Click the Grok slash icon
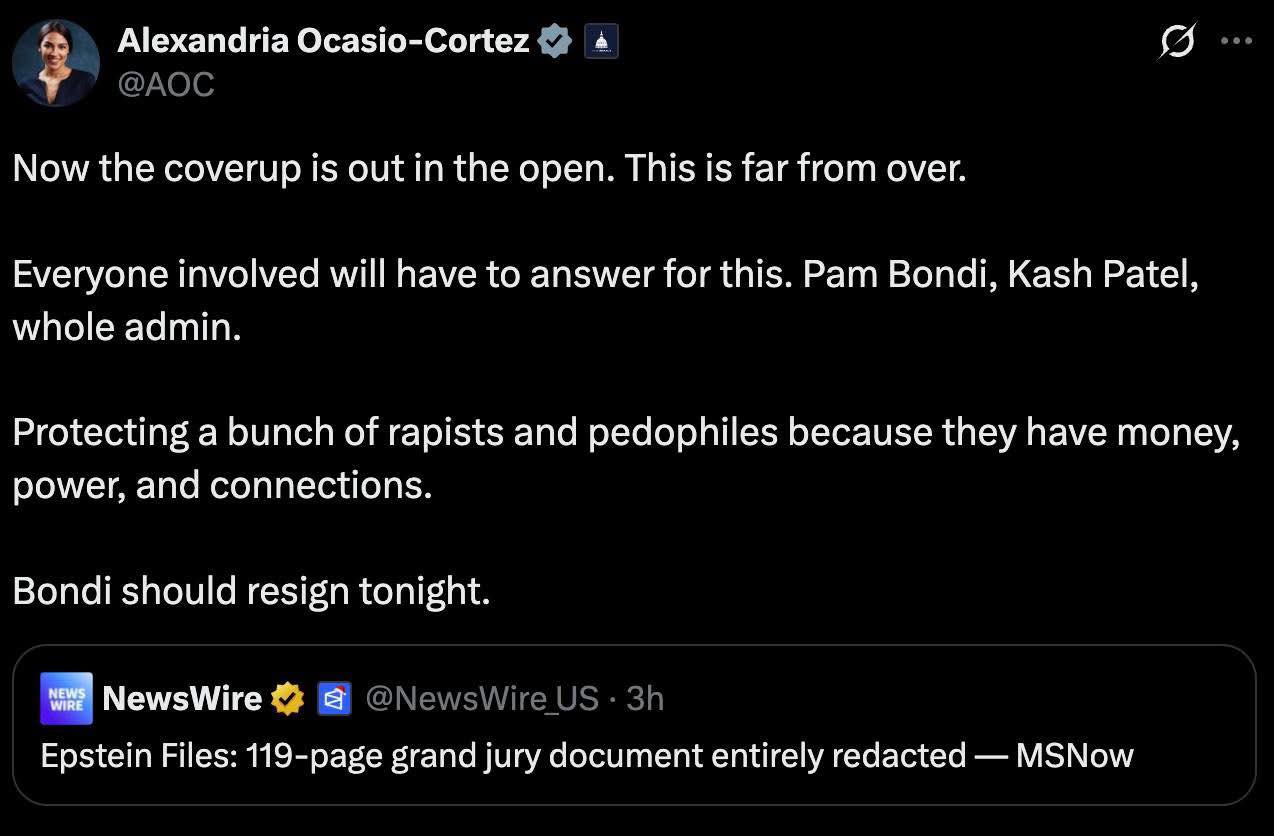This screenshot has height=836, width=1274. click(1177, 43)
